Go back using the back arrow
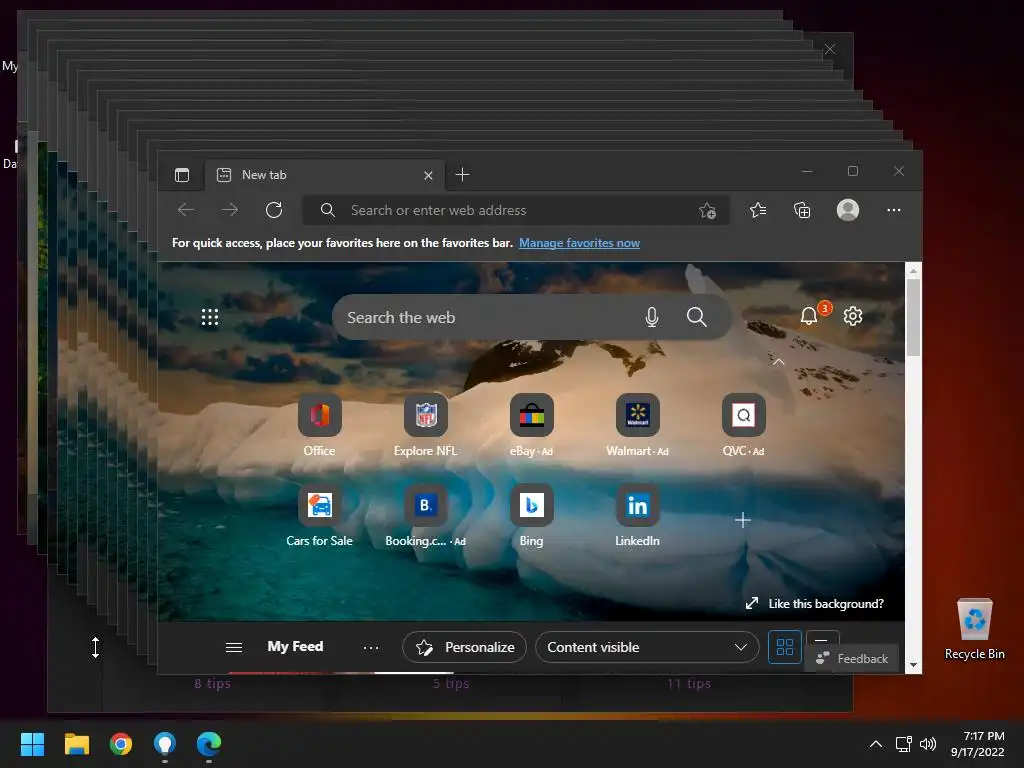 pos(186,210)
